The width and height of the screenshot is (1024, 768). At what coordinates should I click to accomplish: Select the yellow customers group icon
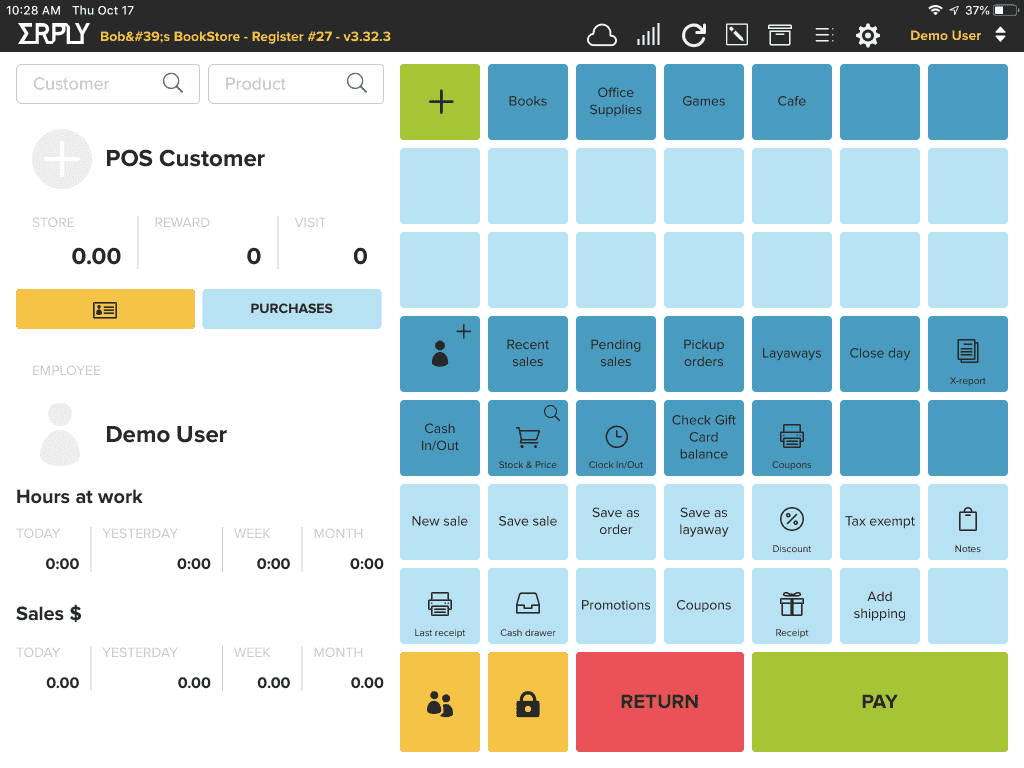click(x=439, y=701)
